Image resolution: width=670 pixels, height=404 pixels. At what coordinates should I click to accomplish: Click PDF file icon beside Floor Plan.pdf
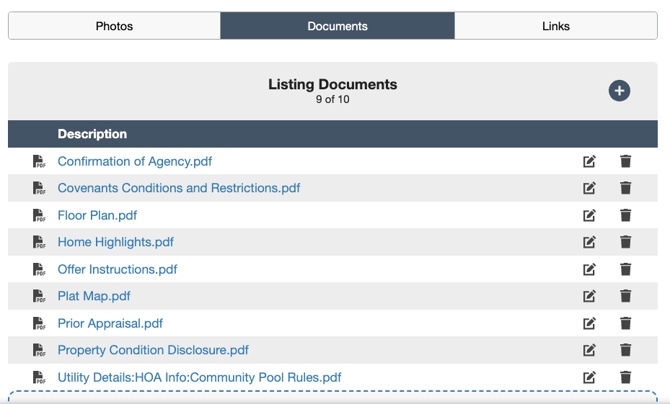[x=39, y=215]
